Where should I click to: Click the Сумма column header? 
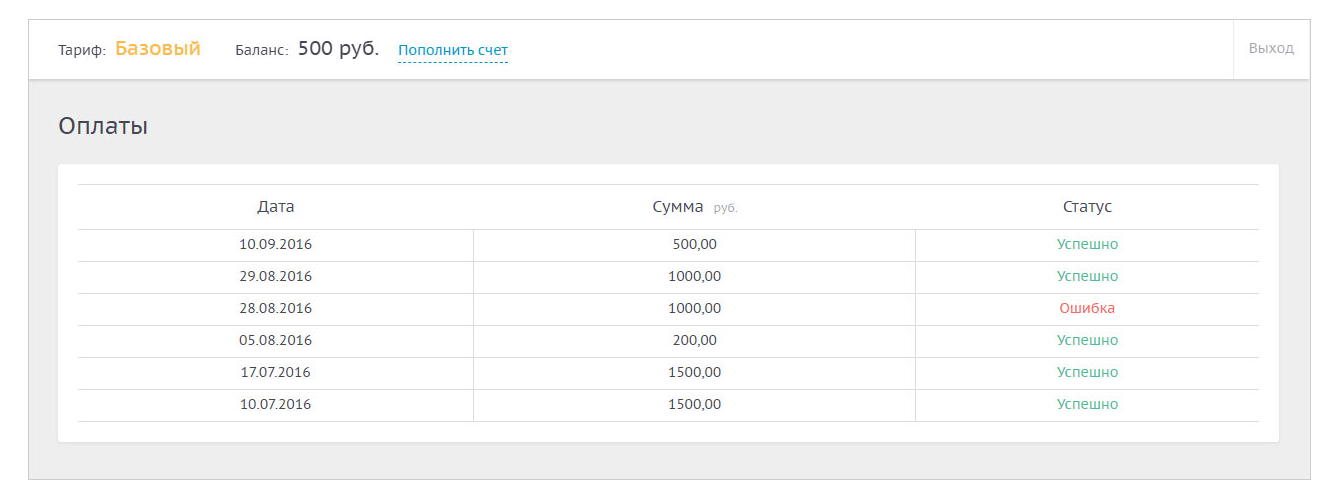click(x=678, y=207)
